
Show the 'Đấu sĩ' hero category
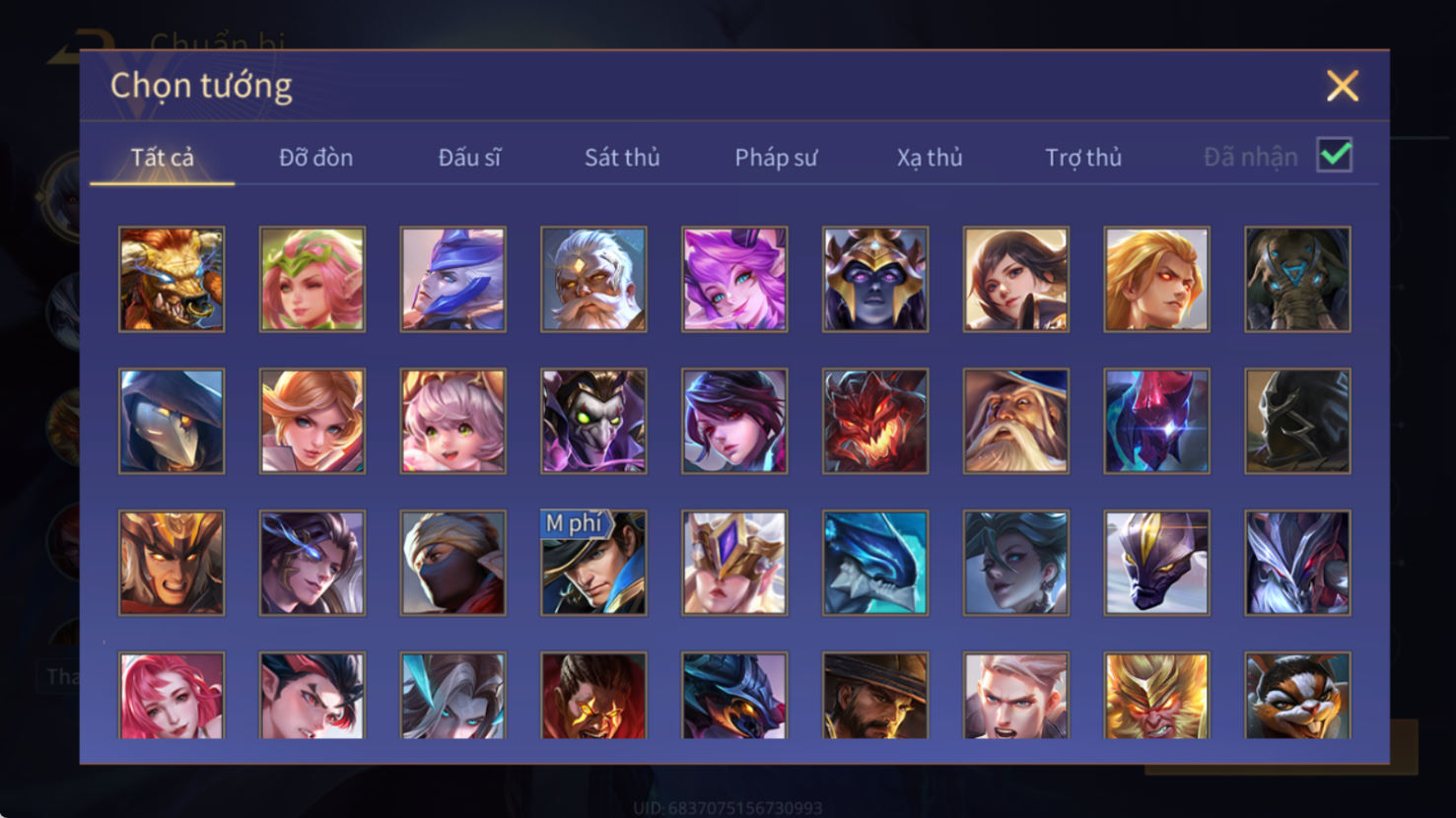pos(469,158)
